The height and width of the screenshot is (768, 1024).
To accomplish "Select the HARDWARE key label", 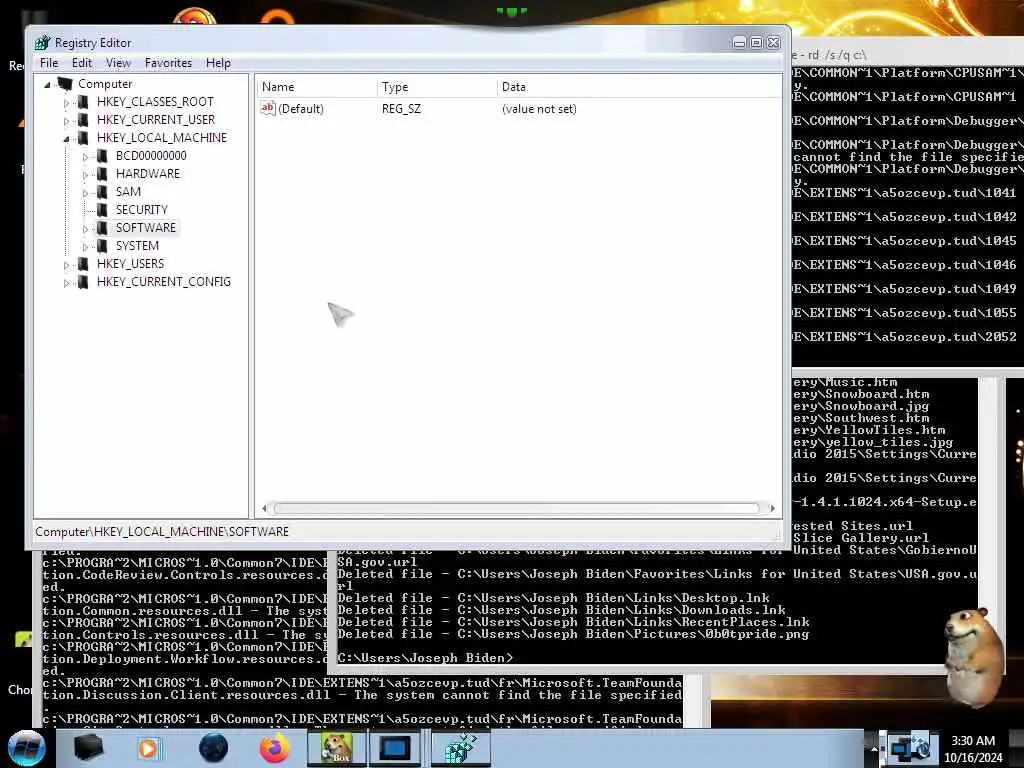I will coord(148,174).
